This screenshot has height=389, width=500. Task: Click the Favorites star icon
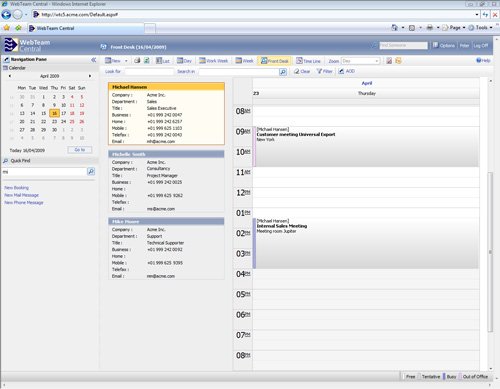(6, 28)
